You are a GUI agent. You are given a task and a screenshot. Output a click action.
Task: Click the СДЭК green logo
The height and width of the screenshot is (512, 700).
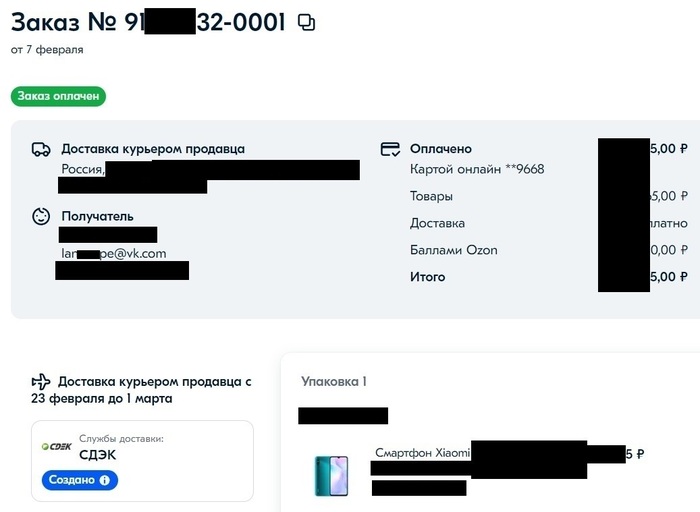tap(56, 447)
